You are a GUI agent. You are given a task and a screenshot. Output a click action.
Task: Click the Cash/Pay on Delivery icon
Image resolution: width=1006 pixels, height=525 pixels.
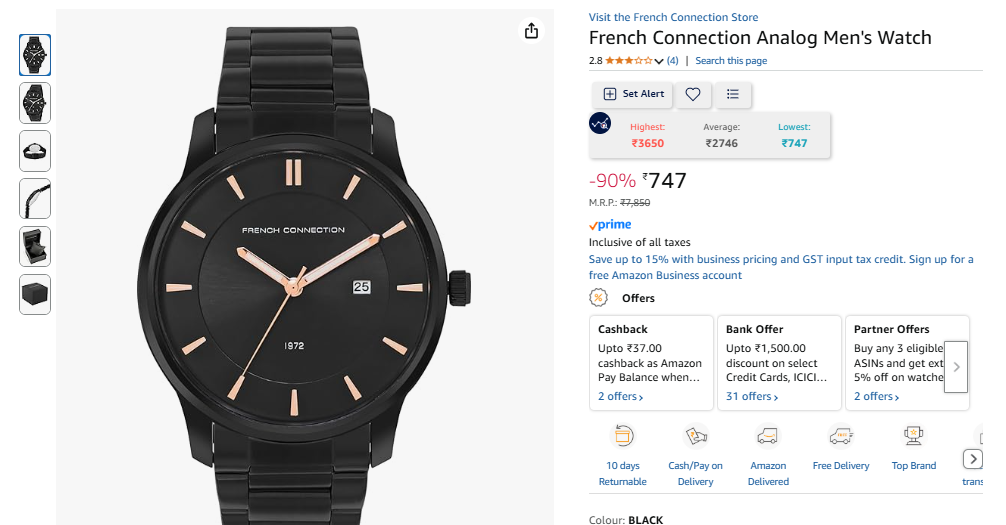696,436
